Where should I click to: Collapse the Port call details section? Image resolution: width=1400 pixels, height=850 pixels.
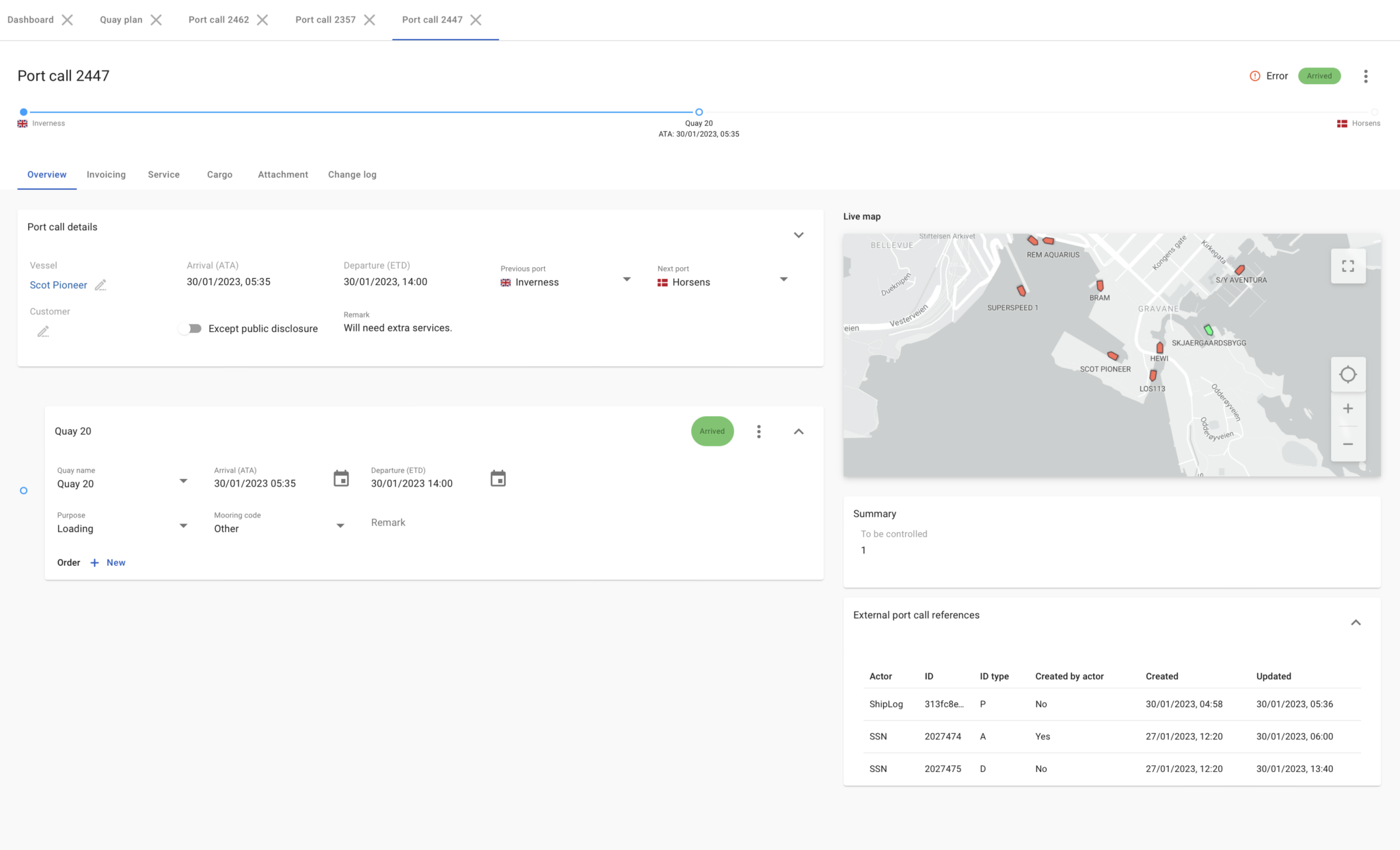pyautogui.click(x=798, y=234)
